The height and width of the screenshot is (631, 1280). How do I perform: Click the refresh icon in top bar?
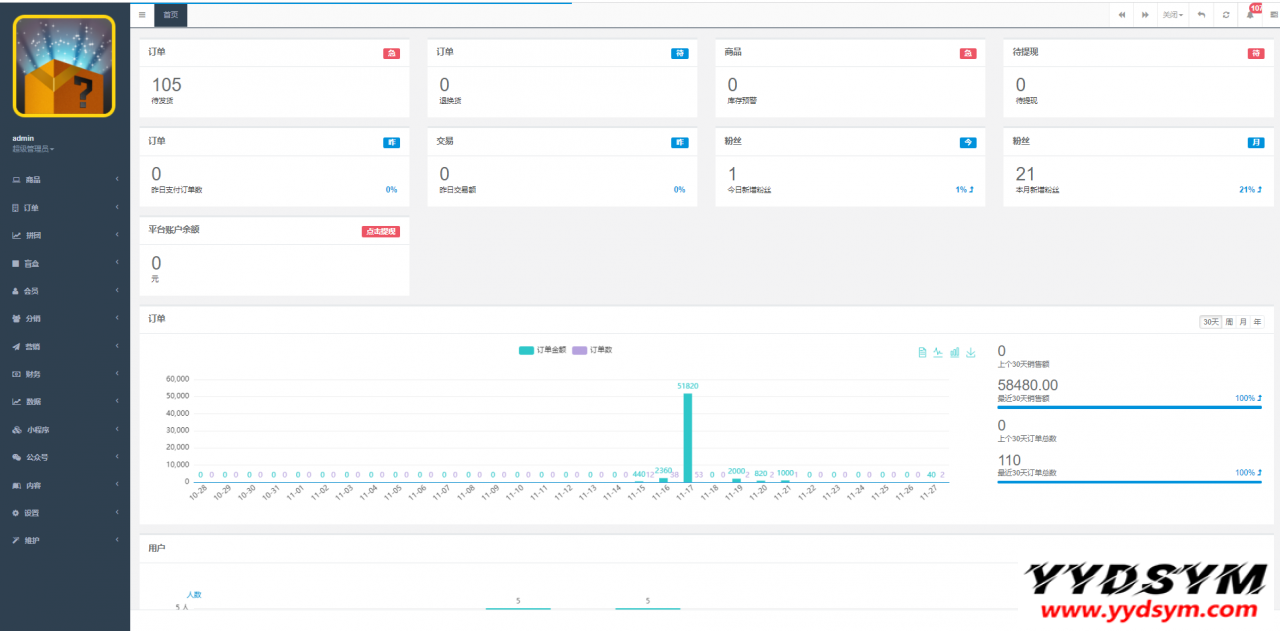[x=1226, y=15]
